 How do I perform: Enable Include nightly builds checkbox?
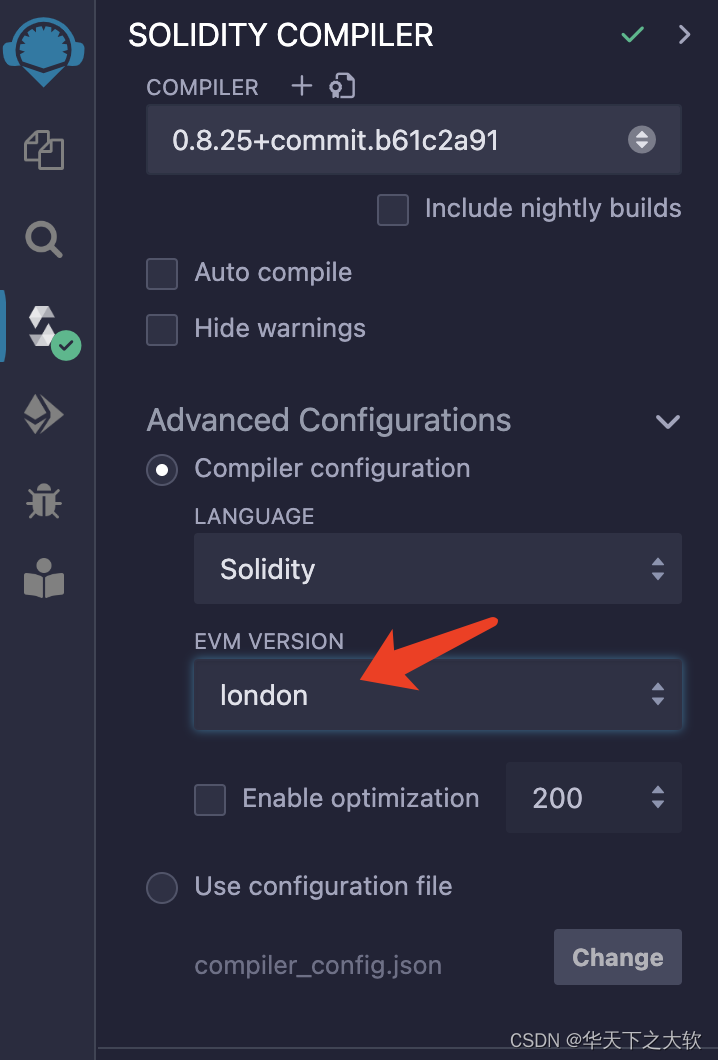click(x=393, y=210)
